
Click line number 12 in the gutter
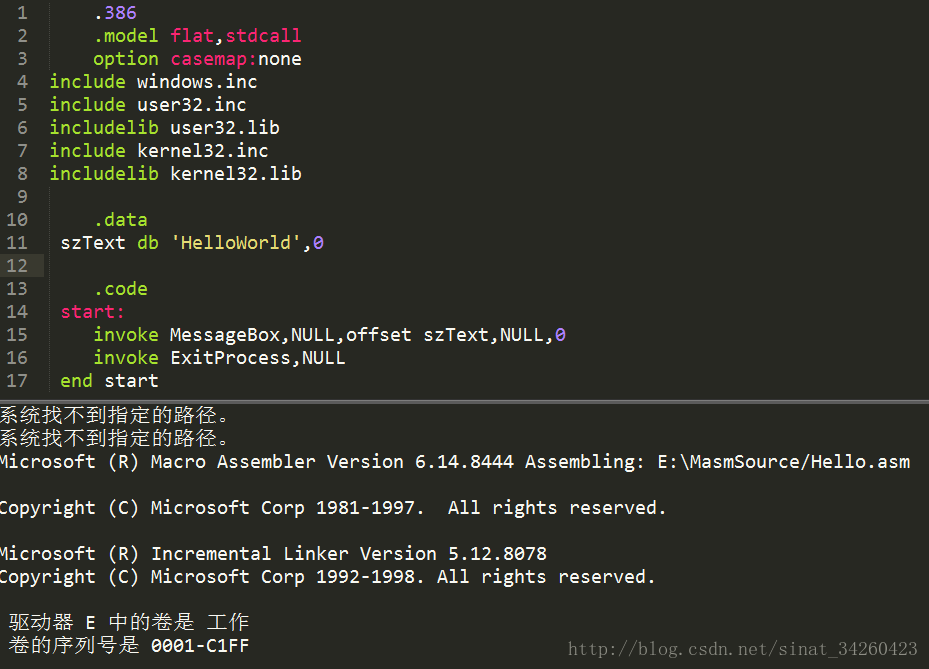tap(17, 266)
